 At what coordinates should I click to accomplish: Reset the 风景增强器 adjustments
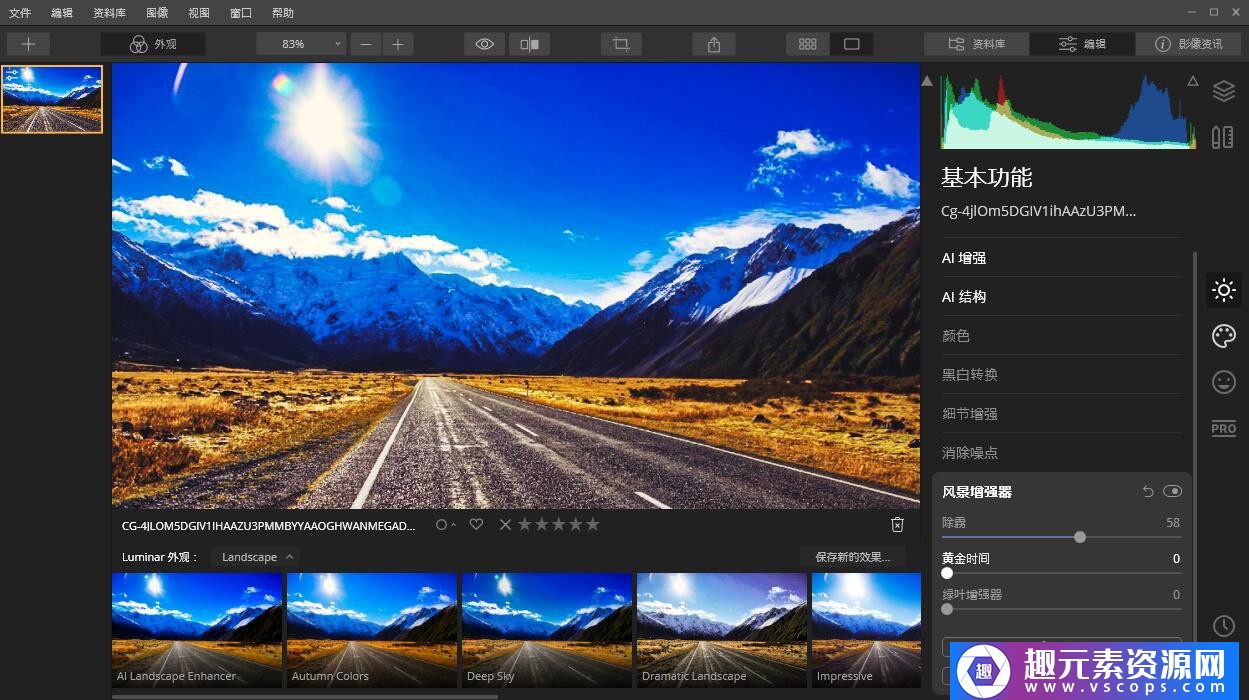(1148, 492)
